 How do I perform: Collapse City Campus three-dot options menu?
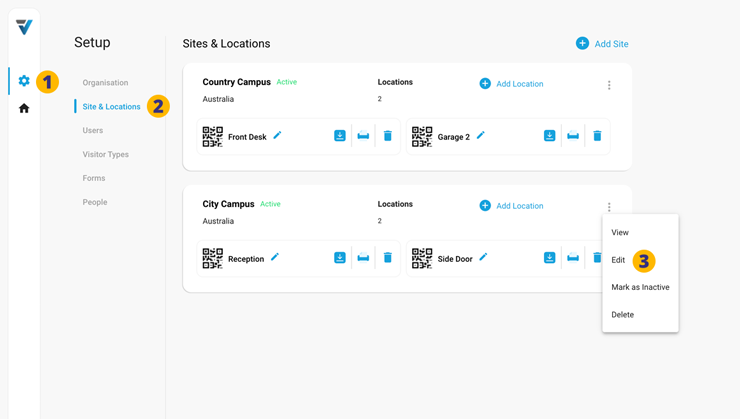(x=609, y=207)
